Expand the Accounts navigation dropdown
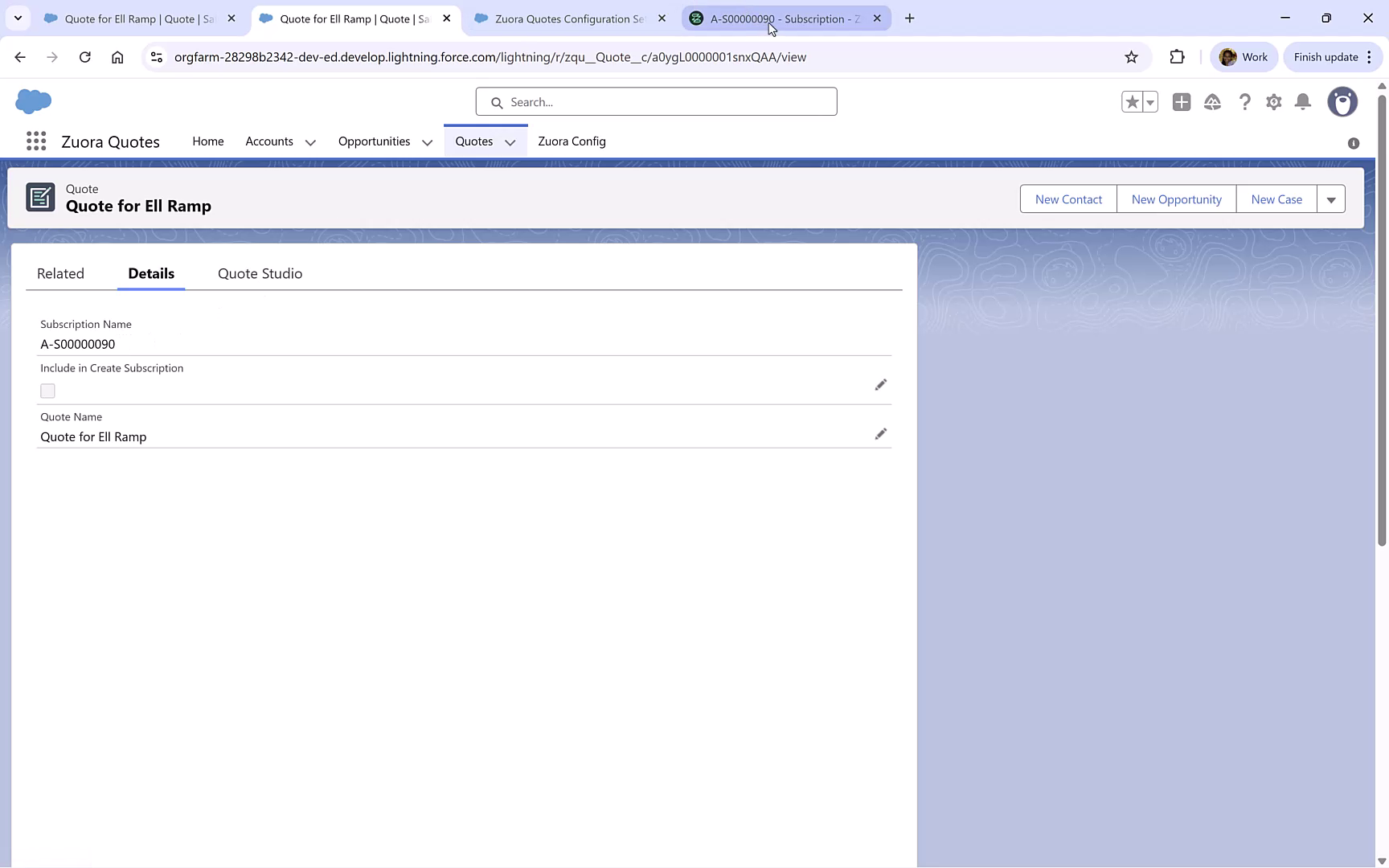 tap(310, 142)
